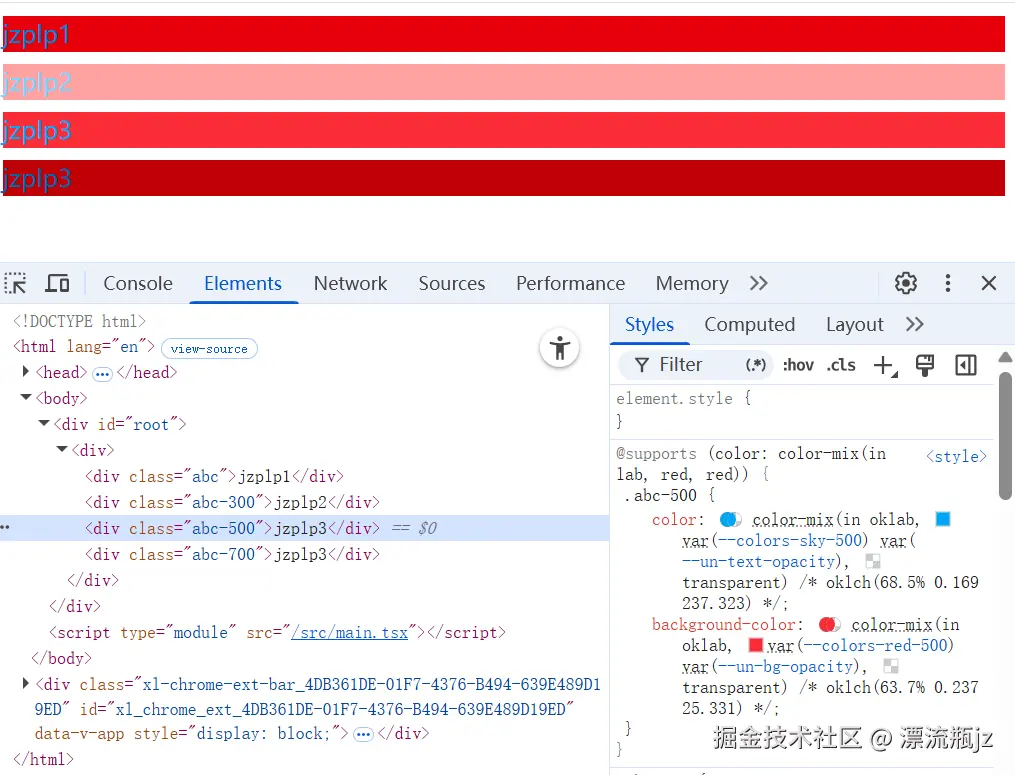Click the .abc-500 selector text

point(660,496)
